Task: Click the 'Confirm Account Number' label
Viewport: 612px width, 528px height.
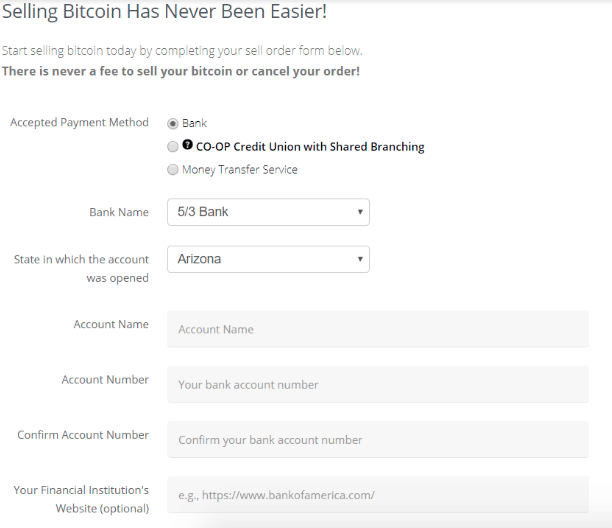Action: (x=83, y=435)
